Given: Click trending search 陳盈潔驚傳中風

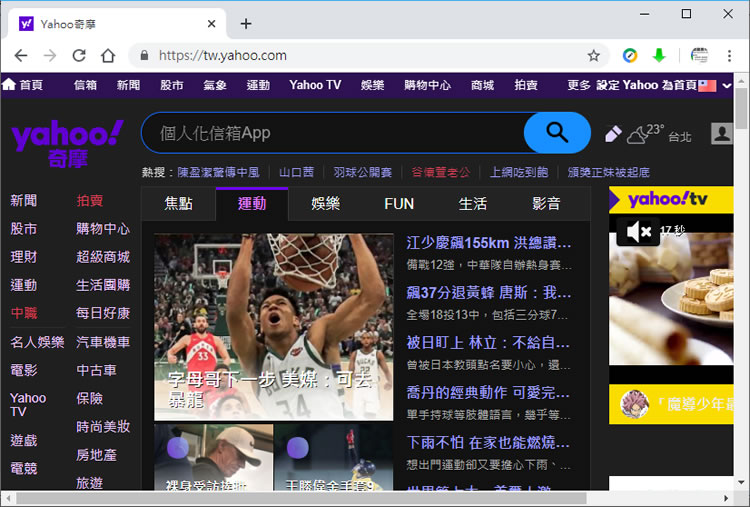Looking at the screenshot, I should [x=219, y=172].
